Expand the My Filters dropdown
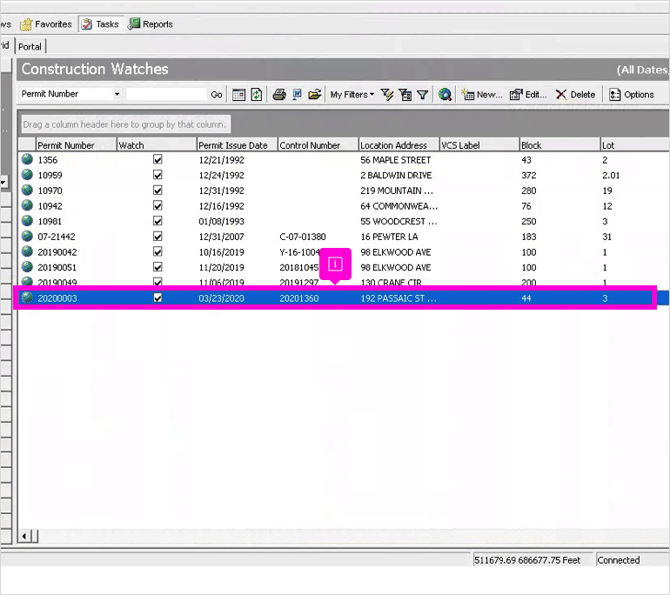 tap(352, 94)
